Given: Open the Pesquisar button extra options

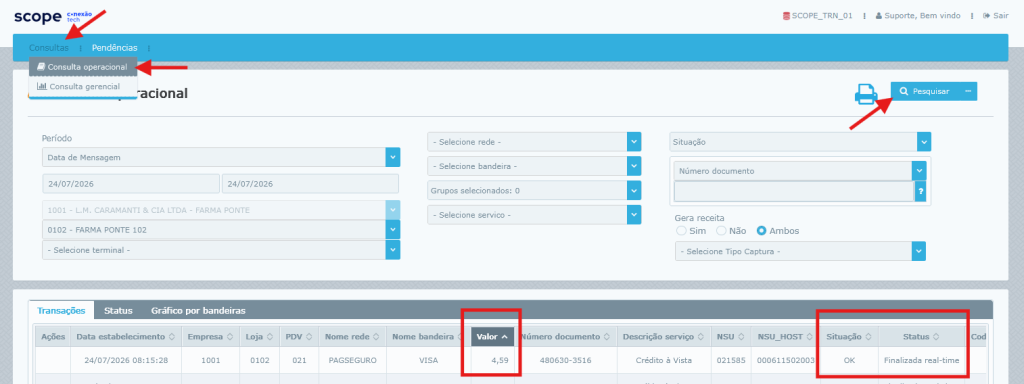Looking at the screenshot, I should 968,91.
